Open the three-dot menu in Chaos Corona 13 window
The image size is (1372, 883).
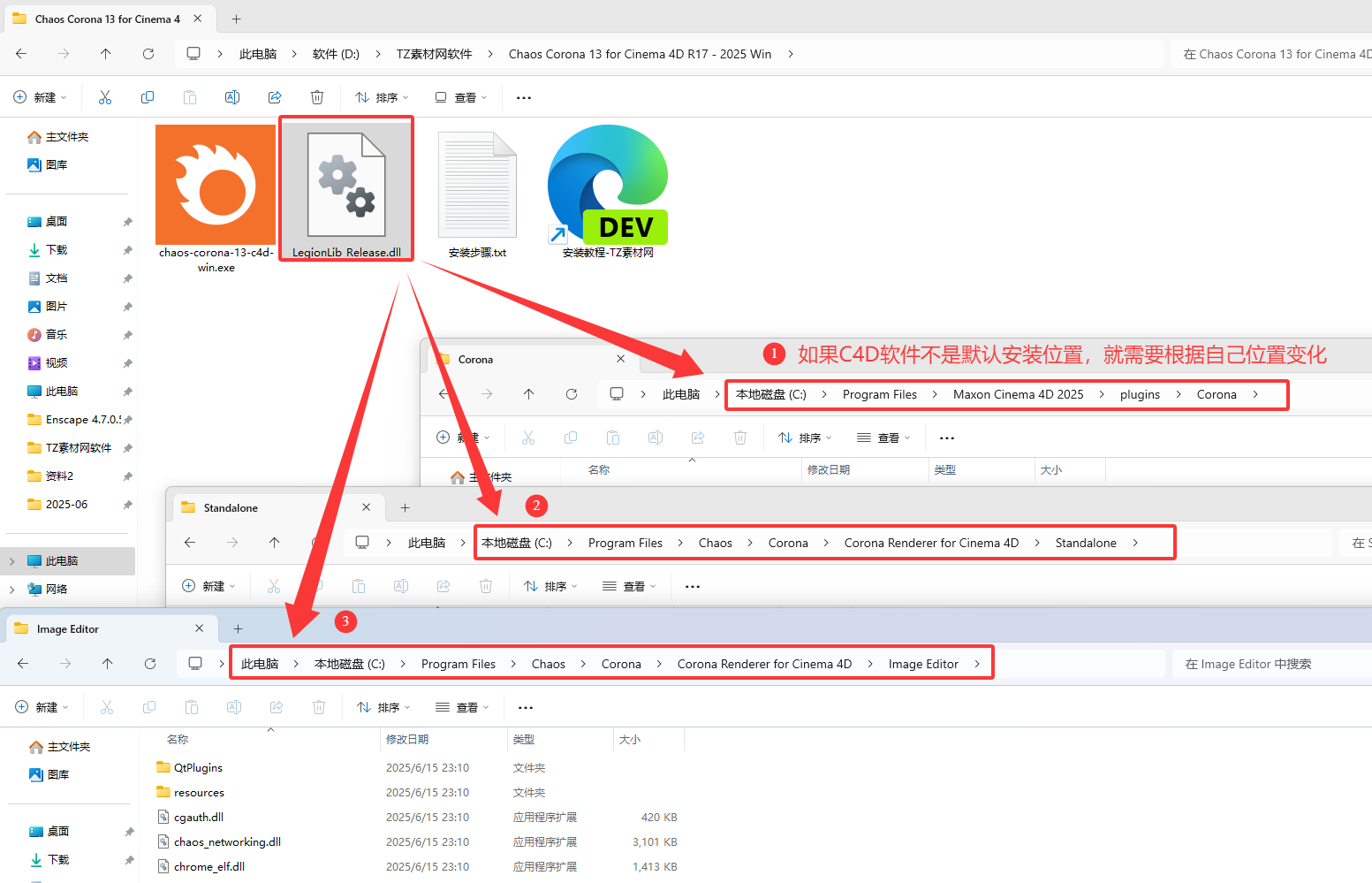(524, 97)
